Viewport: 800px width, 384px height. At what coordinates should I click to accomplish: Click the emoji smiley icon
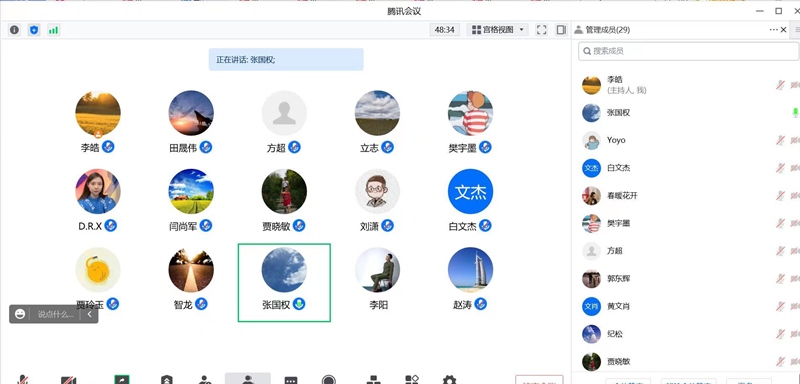20,314
